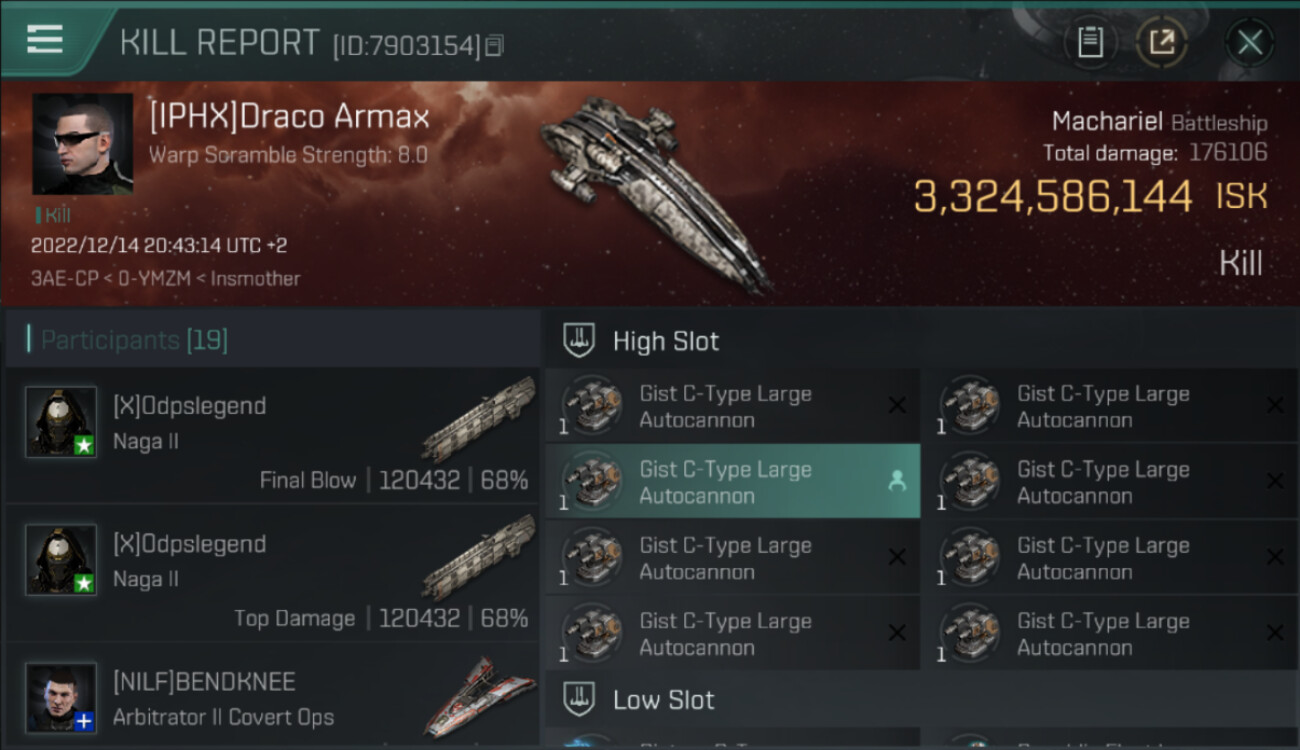Open the [IPHX]Draco Armax pilot name
Image resolution: width=1300 pixels, height=750 pixels.
click(x=289, y=117)
